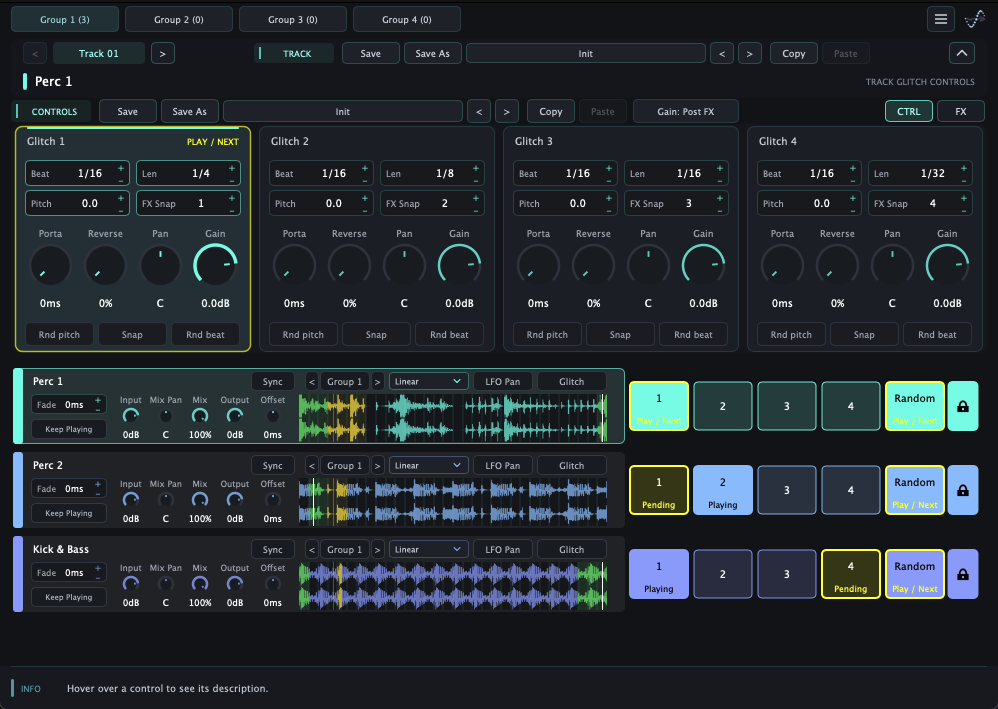Click previous group arrow on Perc 2 row

311,466
